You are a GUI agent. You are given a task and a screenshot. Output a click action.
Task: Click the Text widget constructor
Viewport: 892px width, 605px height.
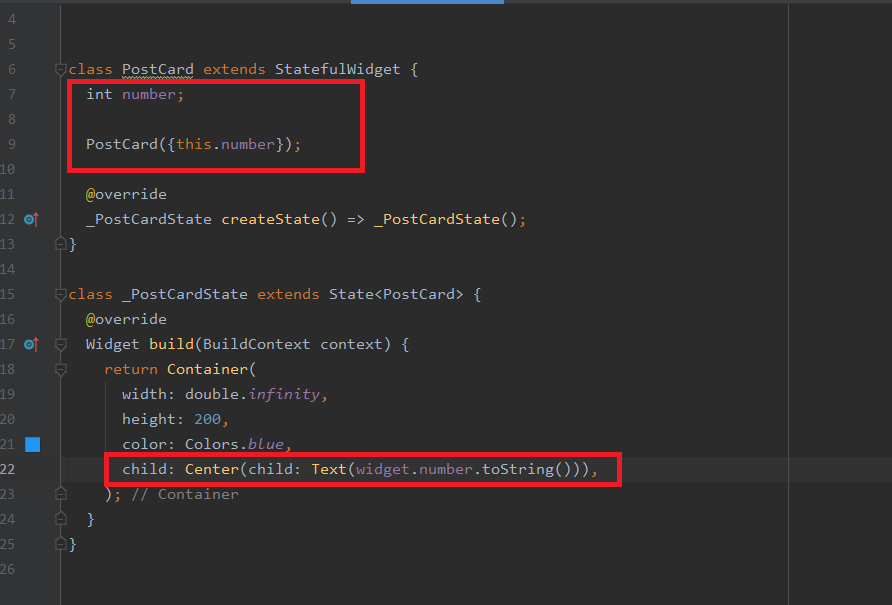[328, 470]
